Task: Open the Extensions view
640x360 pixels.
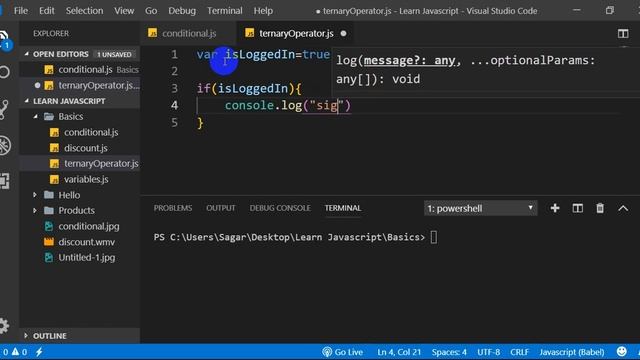Action: (x=4, y=181)
